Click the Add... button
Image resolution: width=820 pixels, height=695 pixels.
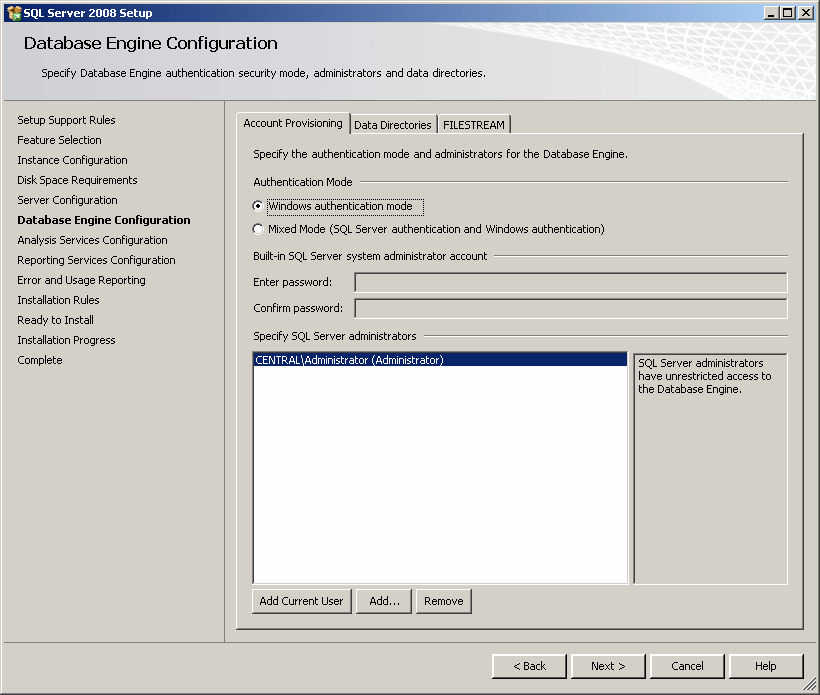click(x=384, y=601)
